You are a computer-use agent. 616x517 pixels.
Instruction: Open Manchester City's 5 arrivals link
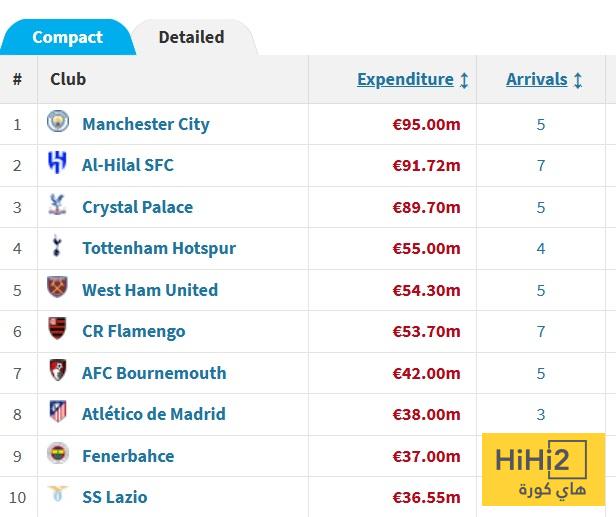click(x=541, y=125)
